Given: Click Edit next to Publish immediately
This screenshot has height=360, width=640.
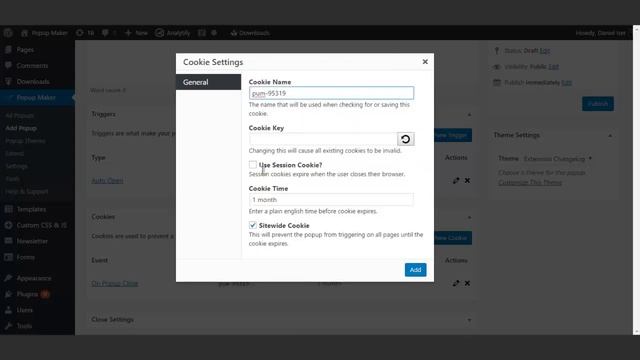Looking at the screenshot, I should click(567, 82).
